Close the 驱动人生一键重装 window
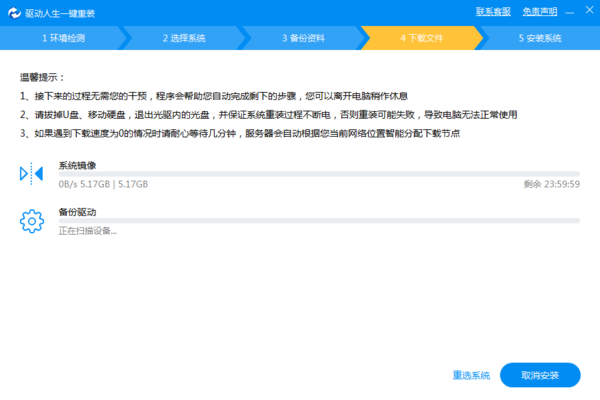 587,11
